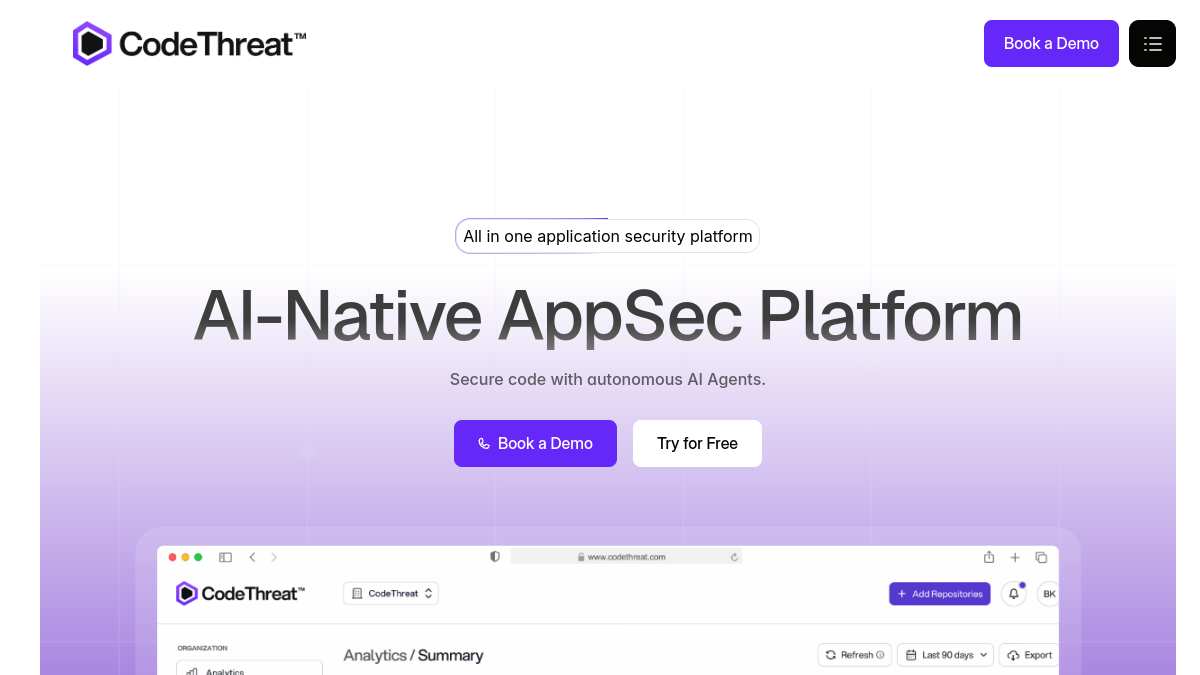Viewport: 1200px width, 675px height.
Task: Open the black hamburger menu button
Action: coord(1152,43)
